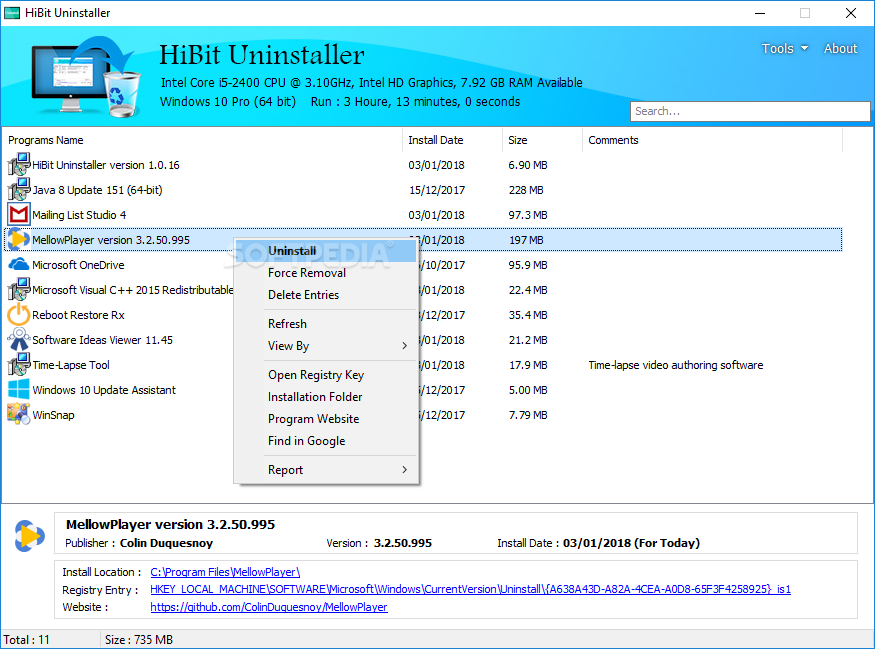Click the WinSnap icon
This screenshot has width=875, height=649.
(x=18, y=414)
